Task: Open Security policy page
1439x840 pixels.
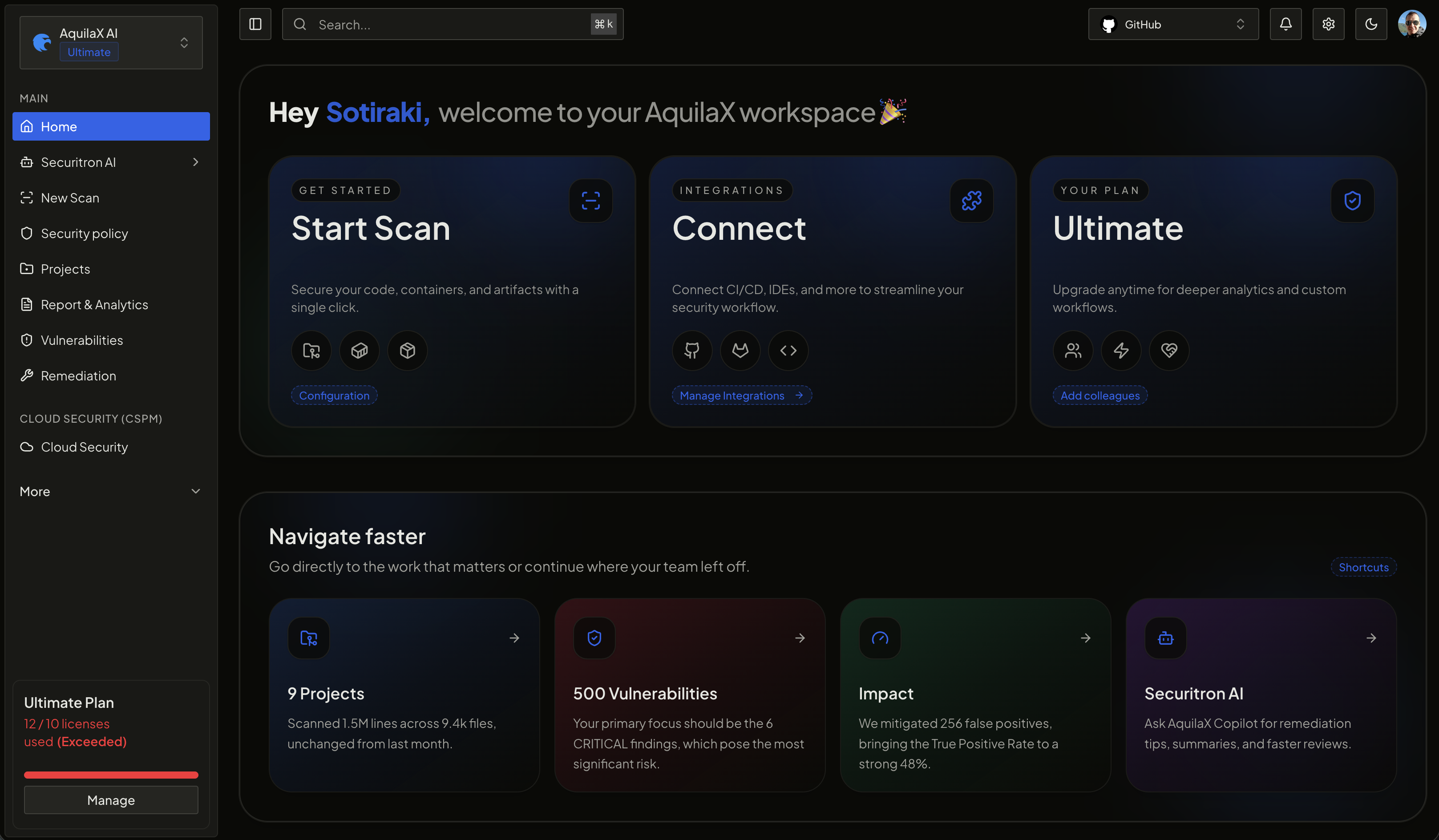Action: click(x=111, y=233)
